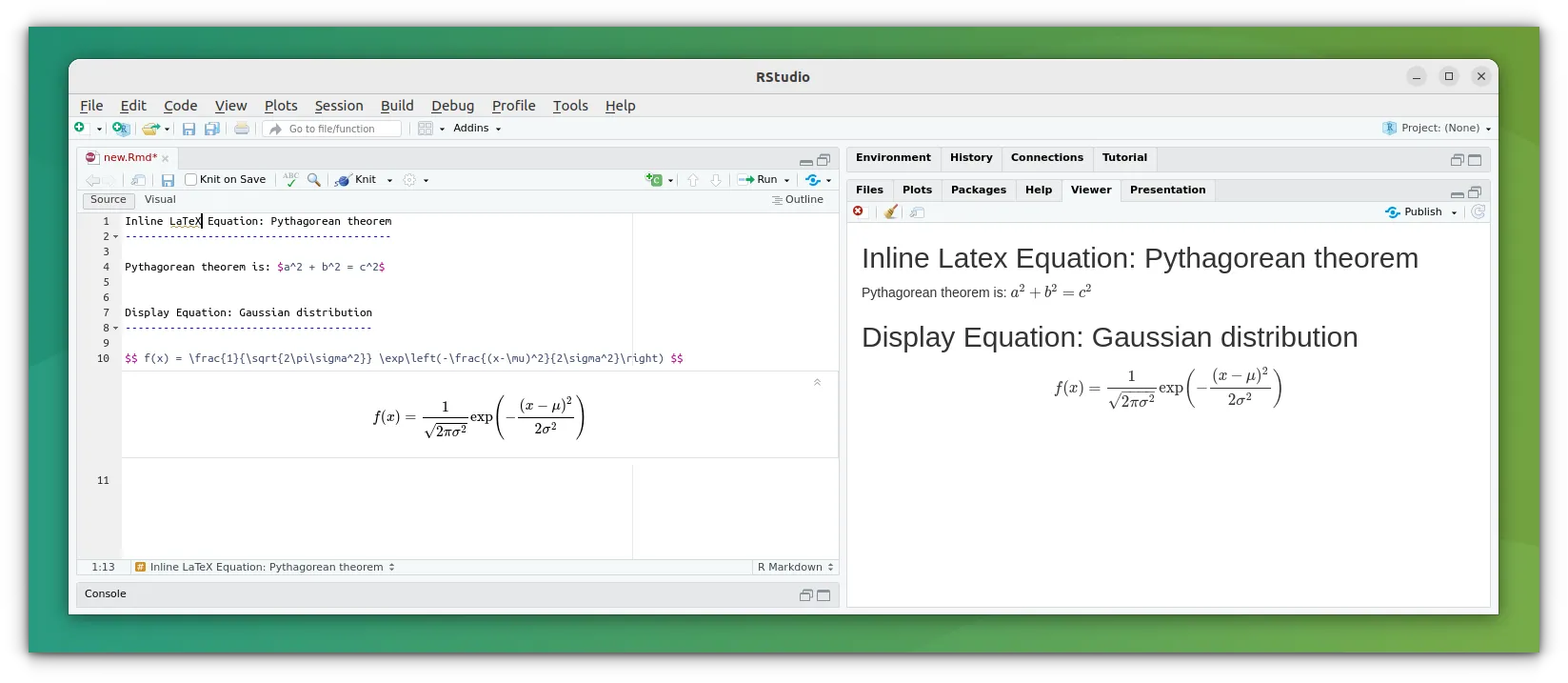
Task: Collapse the rendered equation preview chevron
Action: pyautogui.click(x=817, y=383)
